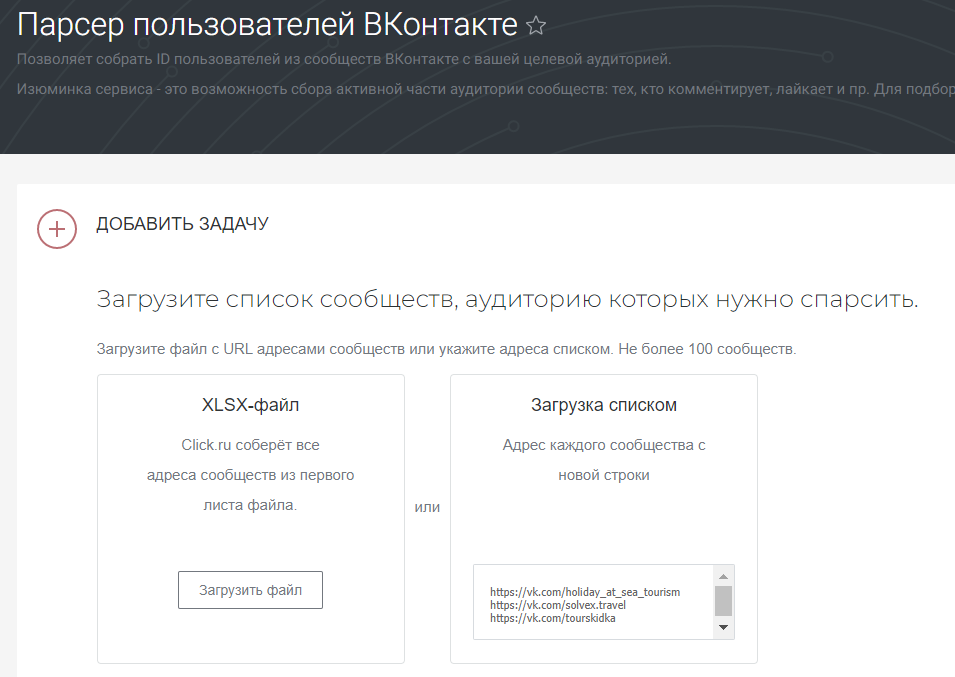Click the tourskidka URL line
The height and width of the screenshot is (677, 955).
[x=552, y=618]
